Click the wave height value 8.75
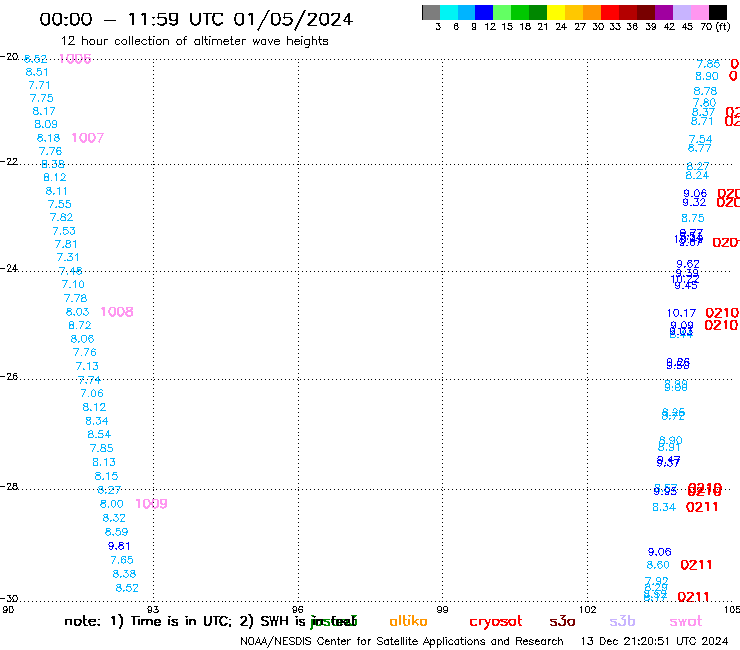The image size is (740, 650). tap(692, 219)
